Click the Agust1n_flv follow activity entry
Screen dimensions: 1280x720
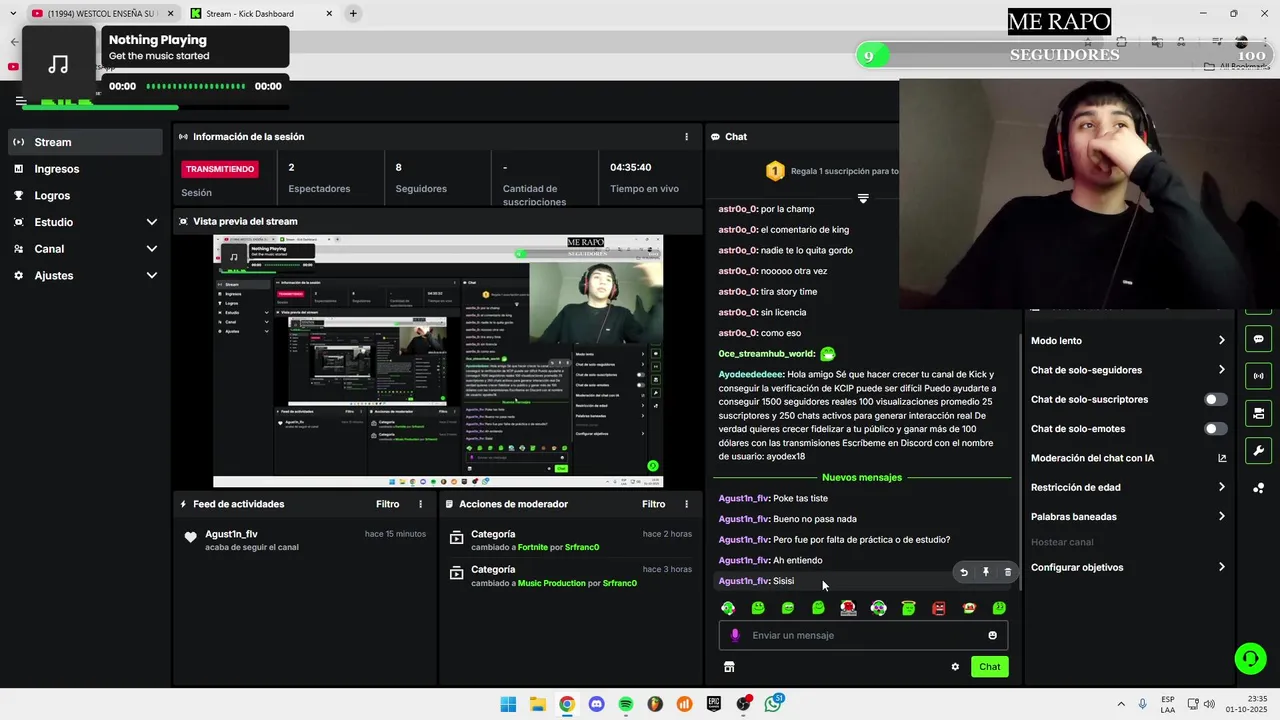click(304, 540)
